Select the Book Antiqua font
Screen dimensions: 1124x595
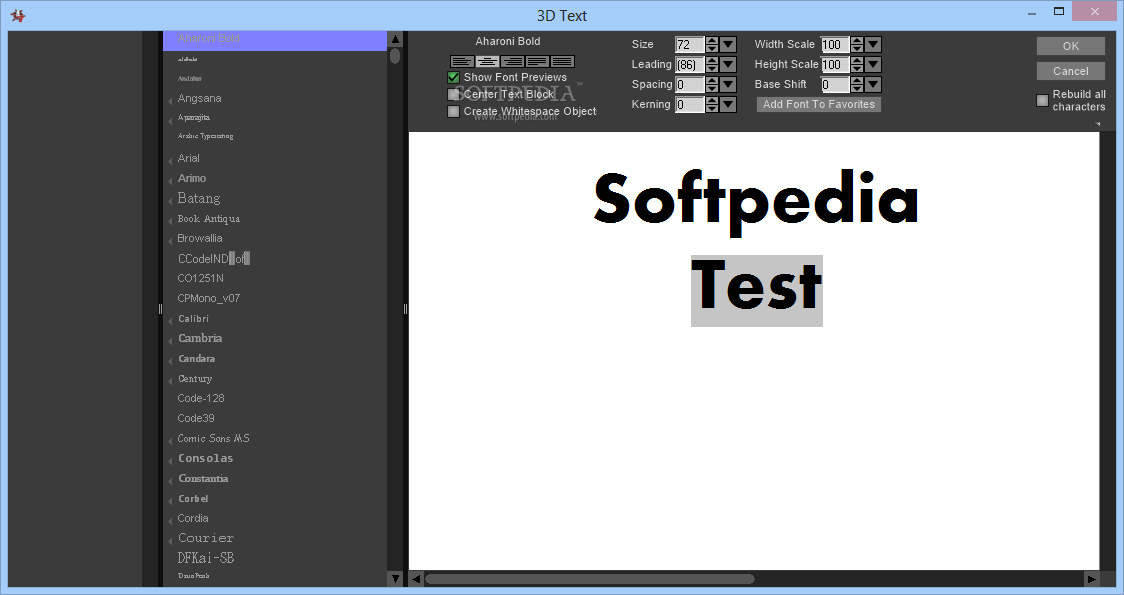pos(209,219)
